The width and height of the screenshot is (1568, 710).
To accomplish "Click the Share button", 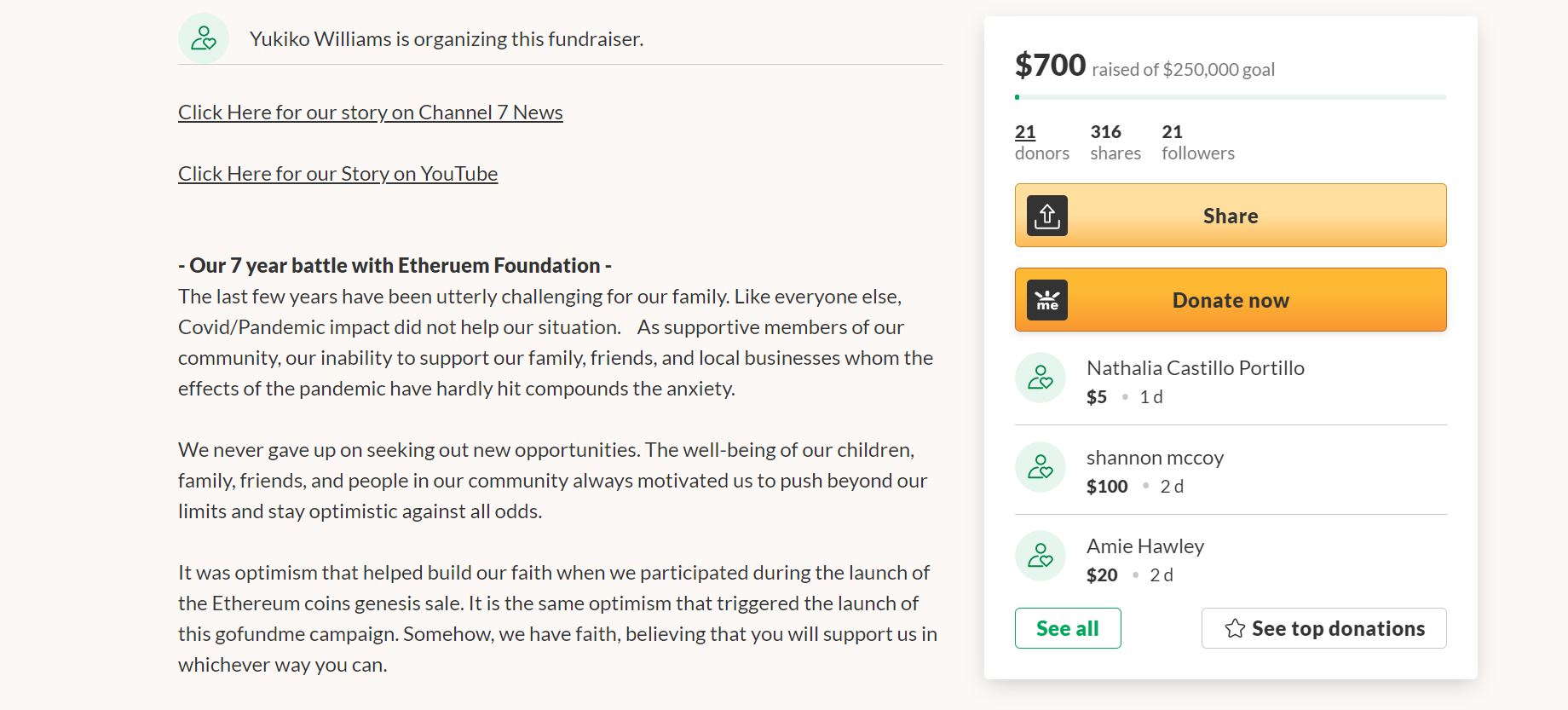I will (1231, 216).
